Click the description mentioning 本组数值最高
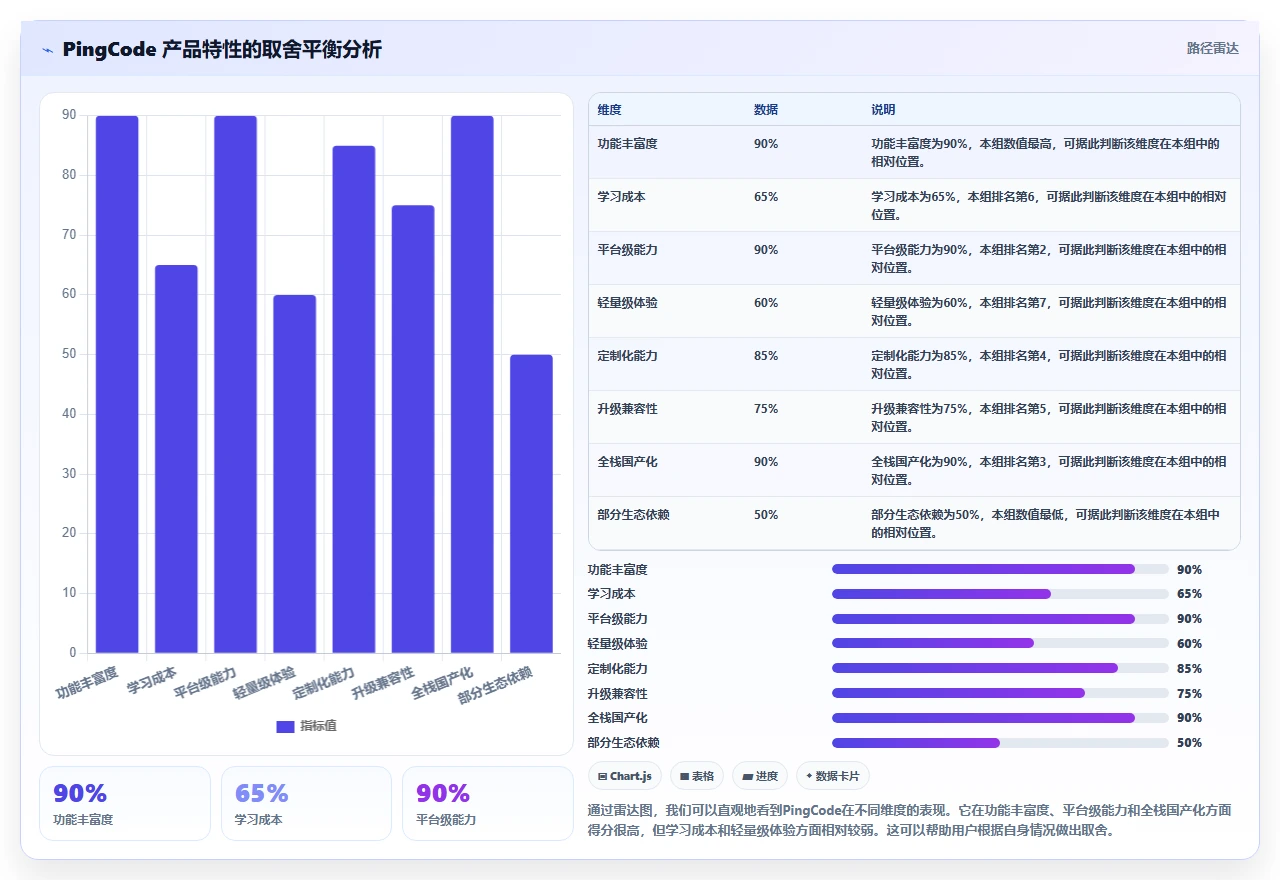The height and width of the screenshot is (880, 1280). point(1046,152)
